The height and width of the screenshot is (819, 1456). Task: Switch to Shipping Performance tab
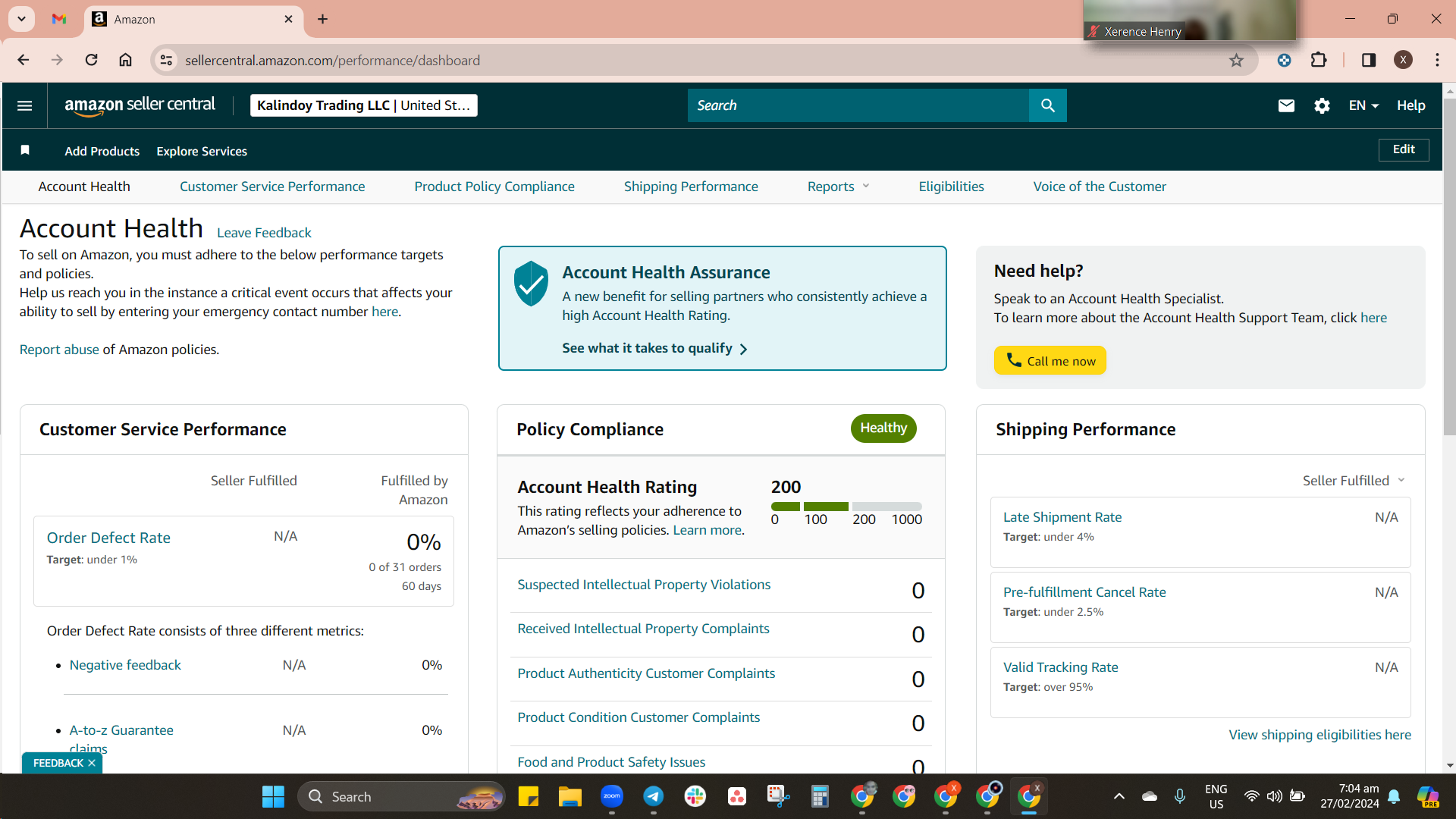(x=690, y=187)
